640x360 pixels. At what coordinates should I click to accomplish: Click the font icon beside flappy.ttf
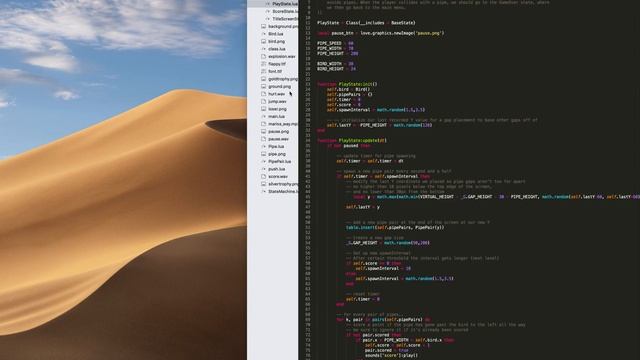[x=264, y=64]
